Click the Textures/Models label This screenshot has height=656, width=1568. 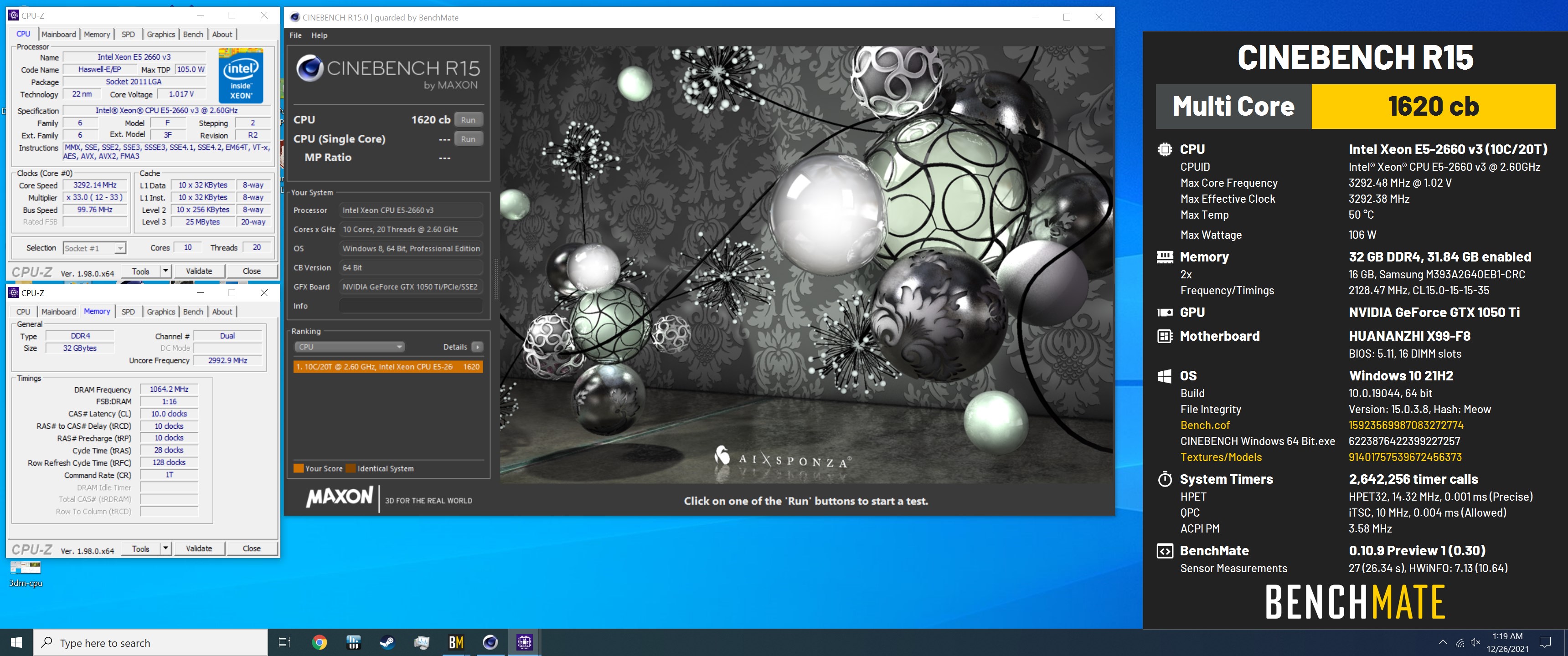(1220, 457)
